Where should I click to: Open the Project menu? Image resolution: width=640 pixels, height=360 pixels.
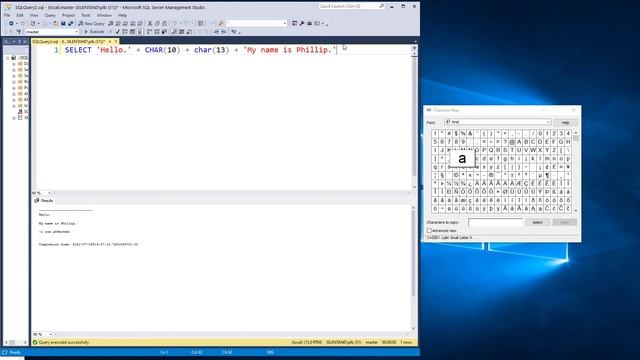(x=68, y=15)
